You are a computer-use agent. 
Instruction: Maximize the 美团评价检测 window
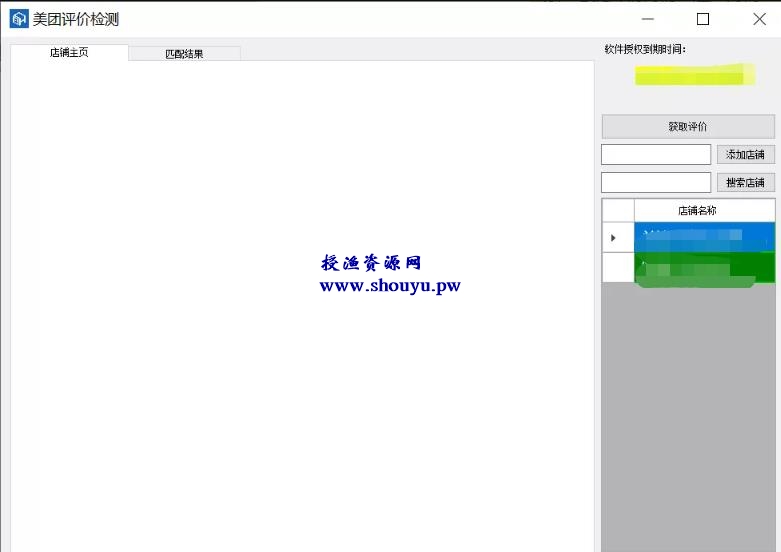pyautogui.click(x=703, y=19)
